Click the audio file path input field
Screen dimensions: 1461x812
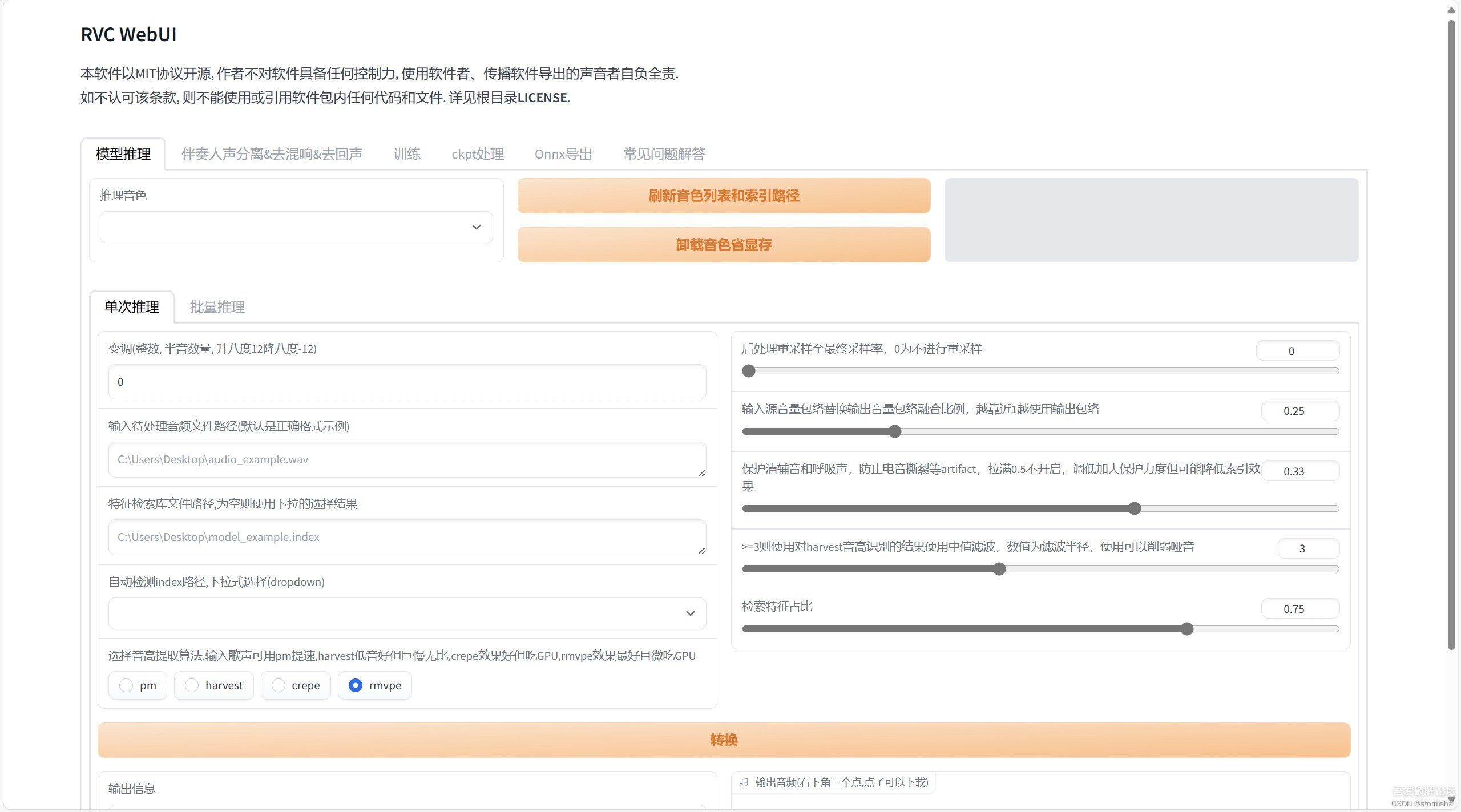pyautogui.click(x=406, y=459)
